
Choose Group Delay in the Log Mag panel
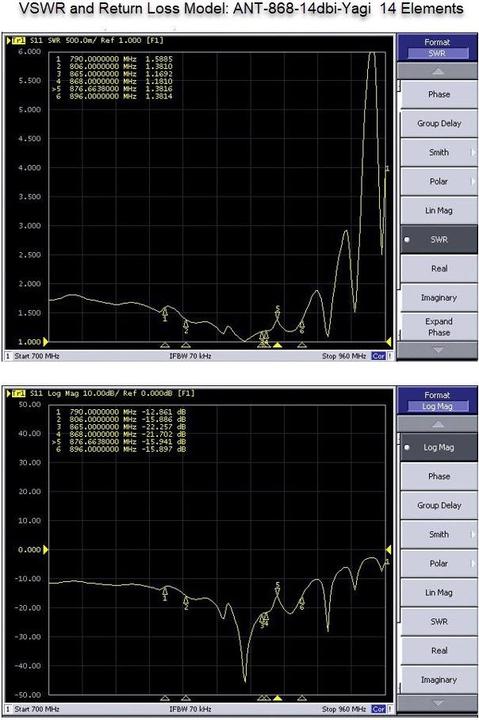coord(439,505)
